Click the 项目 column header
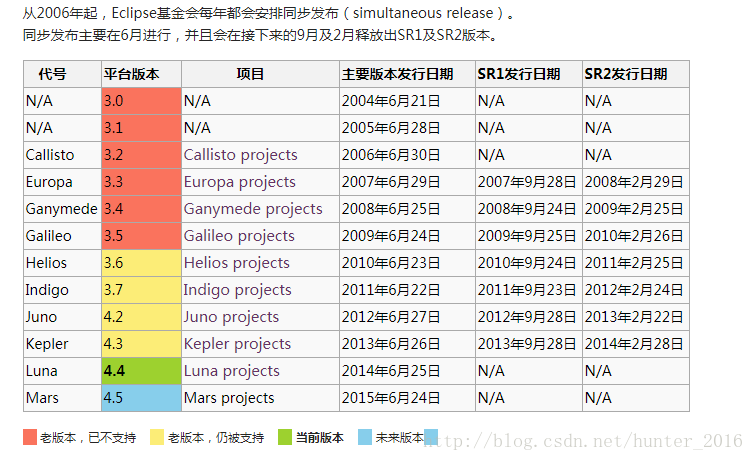Screen dimensions: 754x461 coord(260,74)
